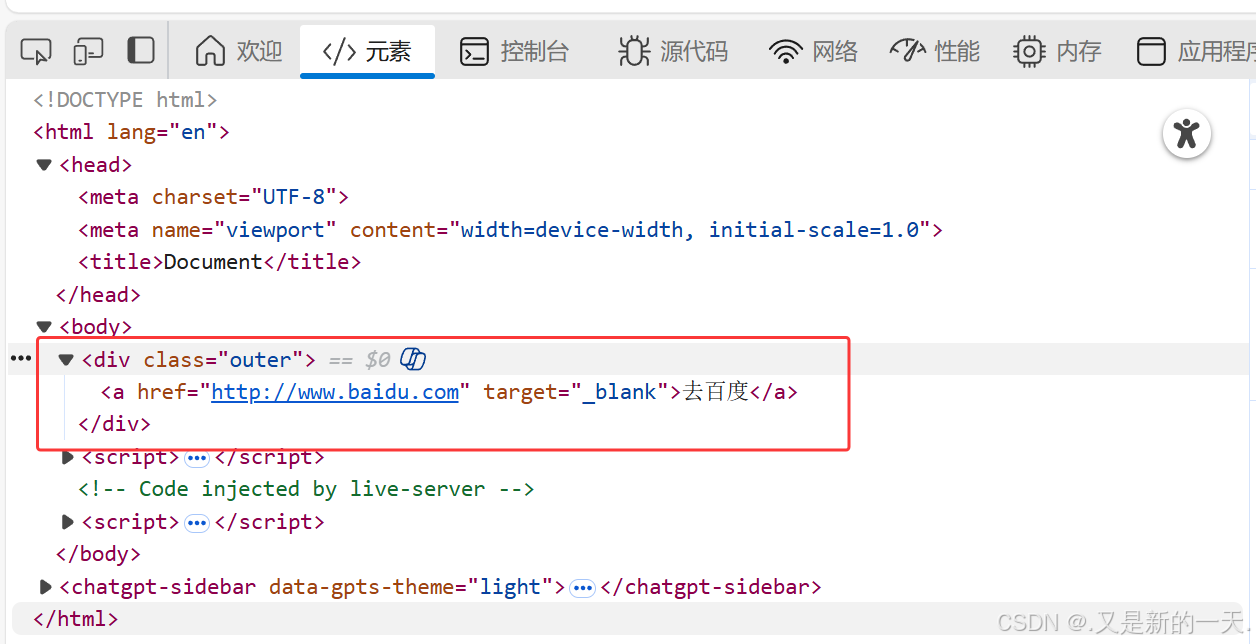1256x644 pixels.
Task: Open the http://www.baidu.com link
Action: (335, 392)
